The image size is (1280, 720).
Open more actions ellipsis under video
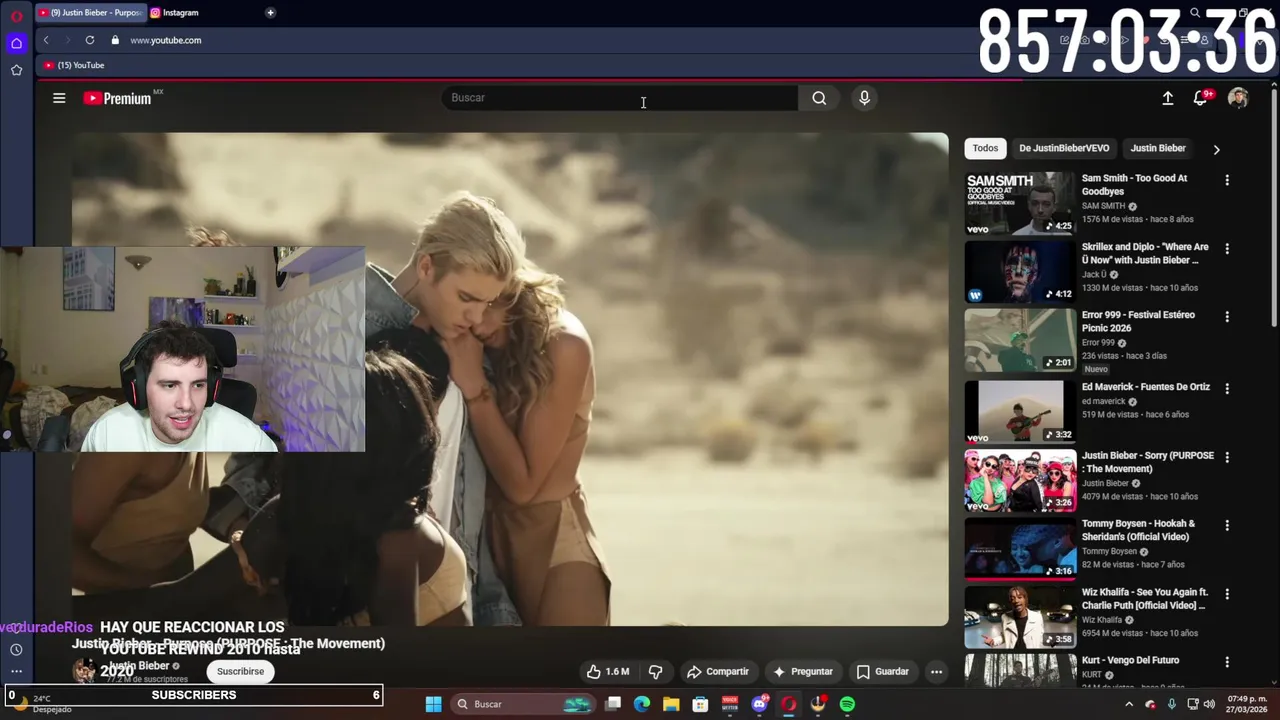pos(936,672)
